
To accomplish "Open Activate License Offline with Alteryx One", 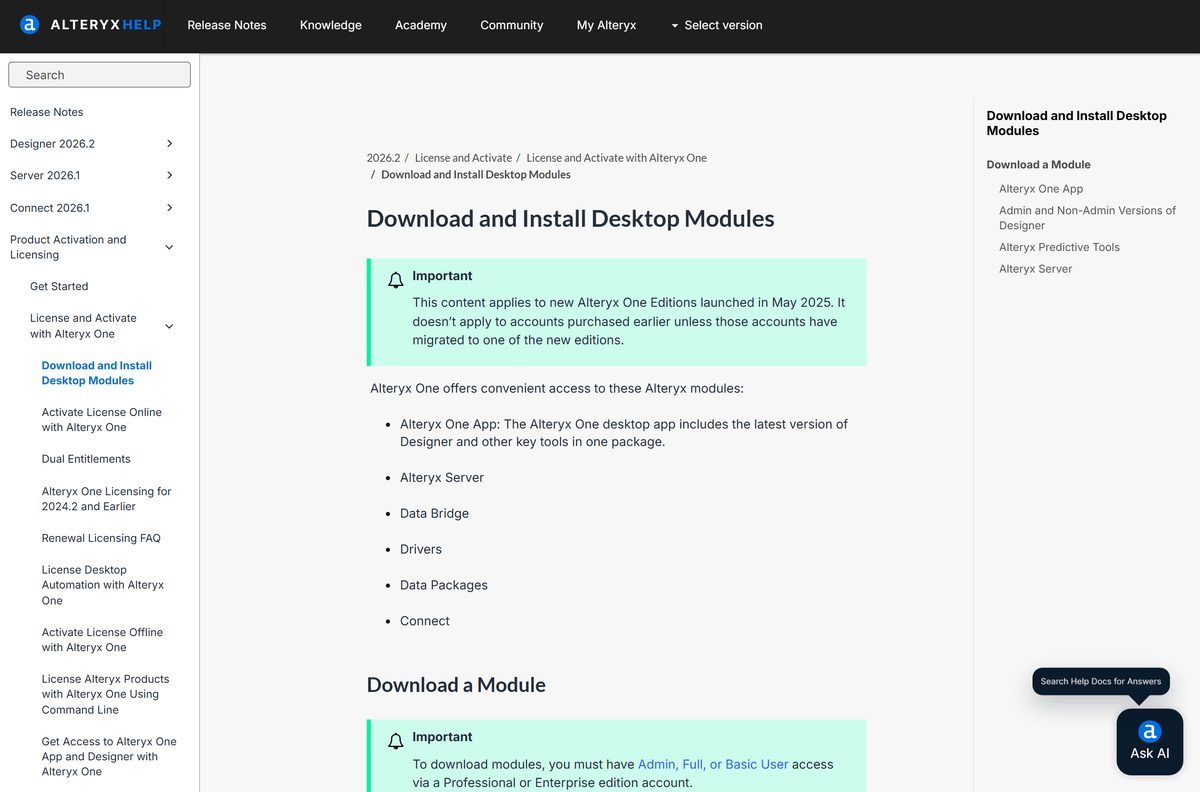I will (x=102, y=640).
